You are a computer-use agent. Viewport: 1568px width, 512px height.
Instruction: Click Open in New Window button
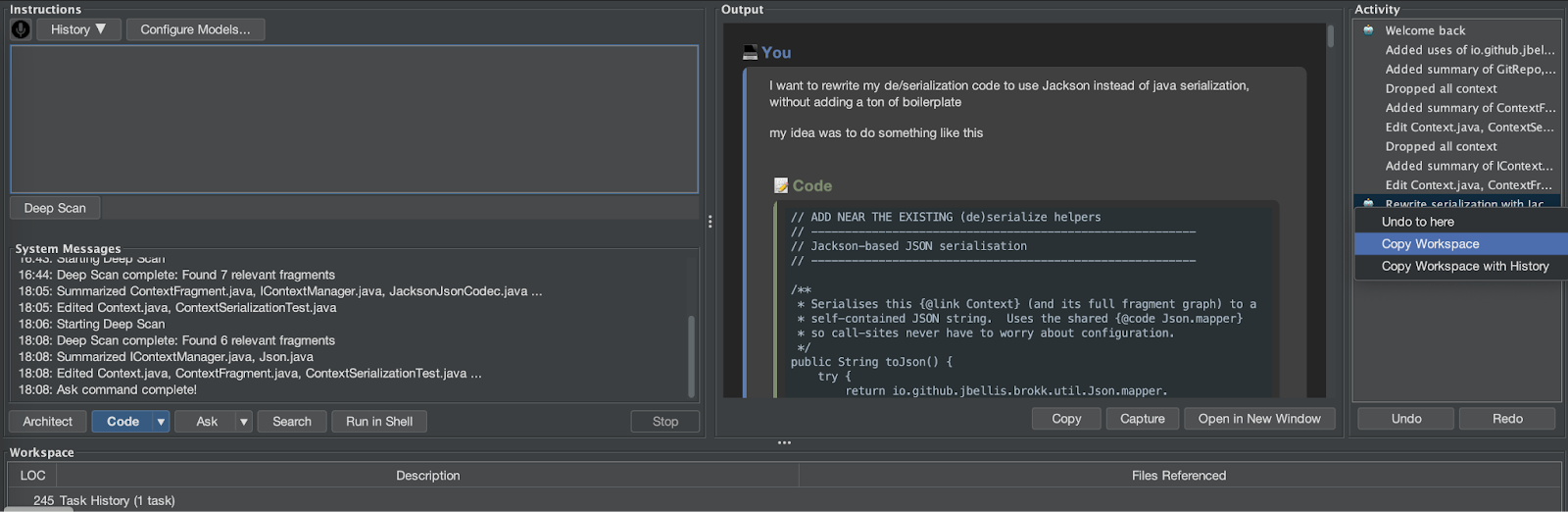pos(1259,419)
